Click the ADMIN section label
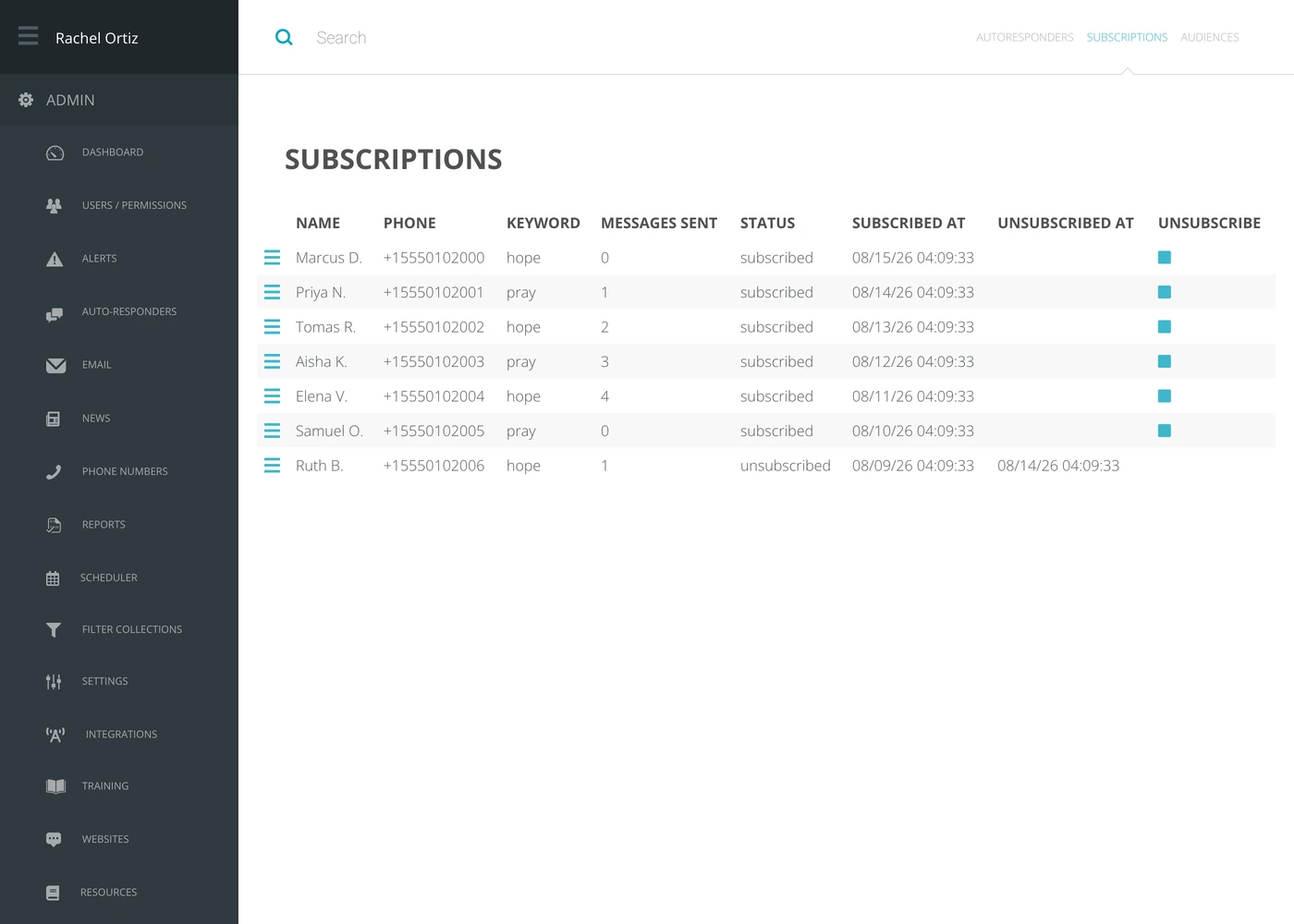 click(x=70, y=100)
